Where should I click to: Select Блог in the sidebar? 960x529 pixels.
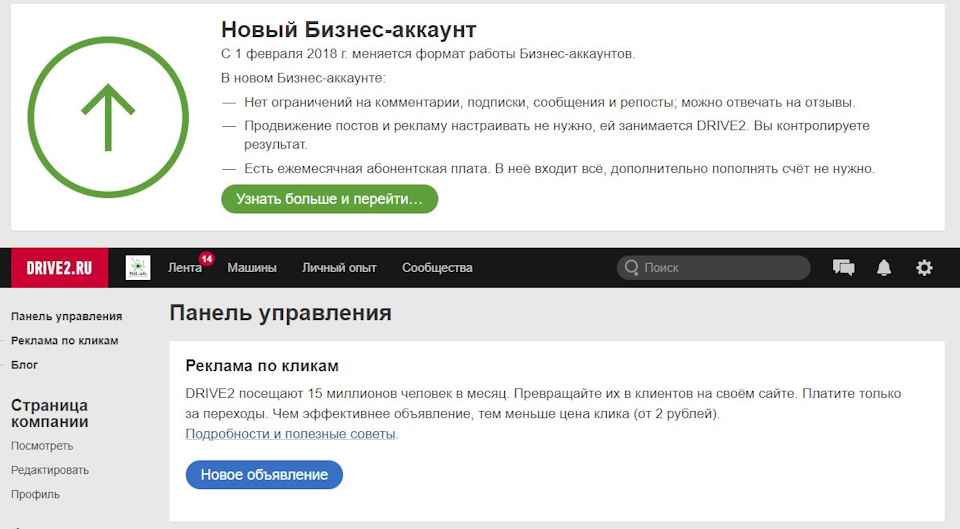pos(24,365)
